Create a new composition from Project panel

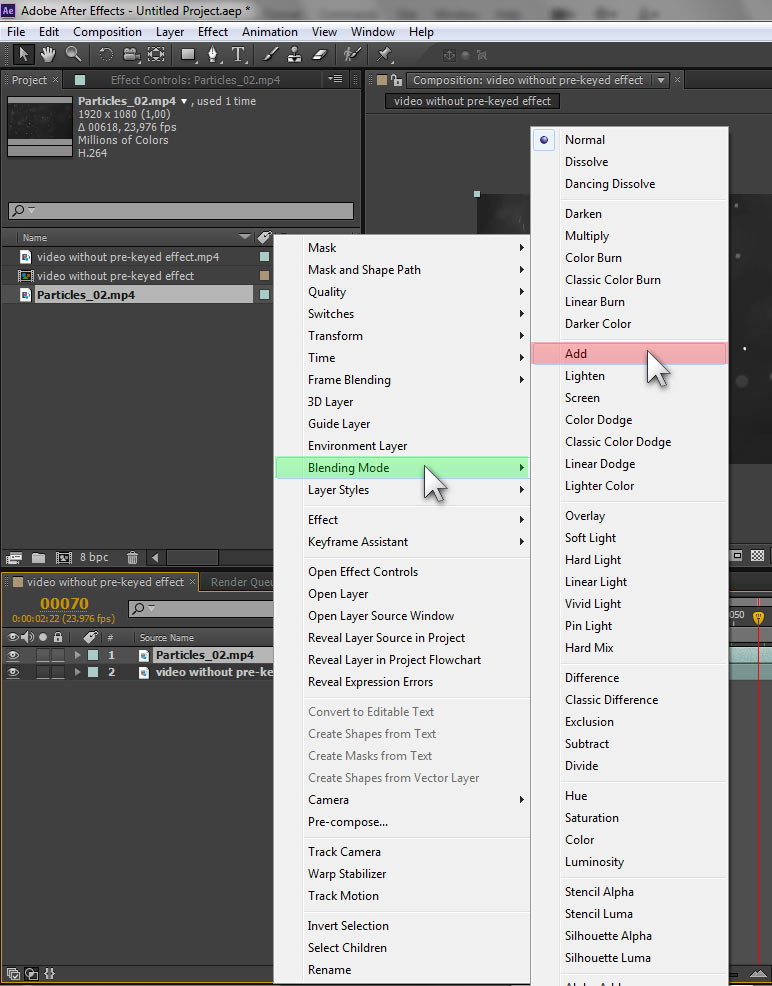(x=63, y=558)
